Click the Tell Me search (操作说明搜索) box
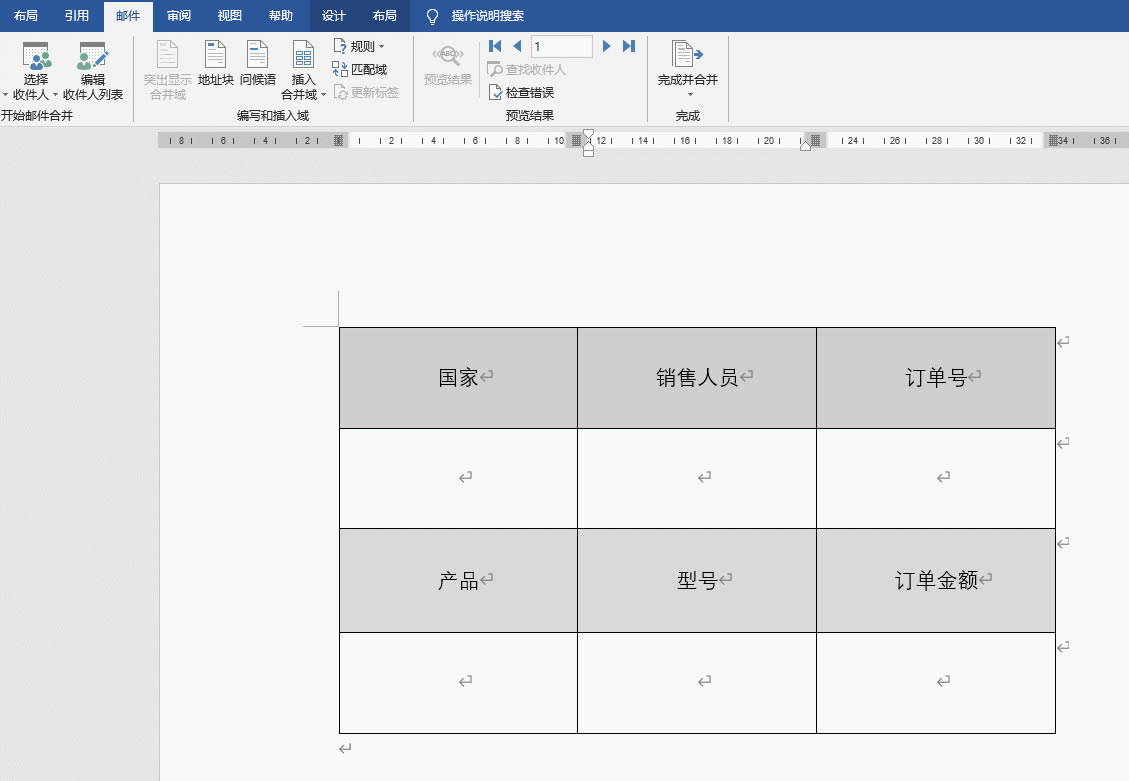This screenshot has width=1129, height=781. [x=487, y=16]
